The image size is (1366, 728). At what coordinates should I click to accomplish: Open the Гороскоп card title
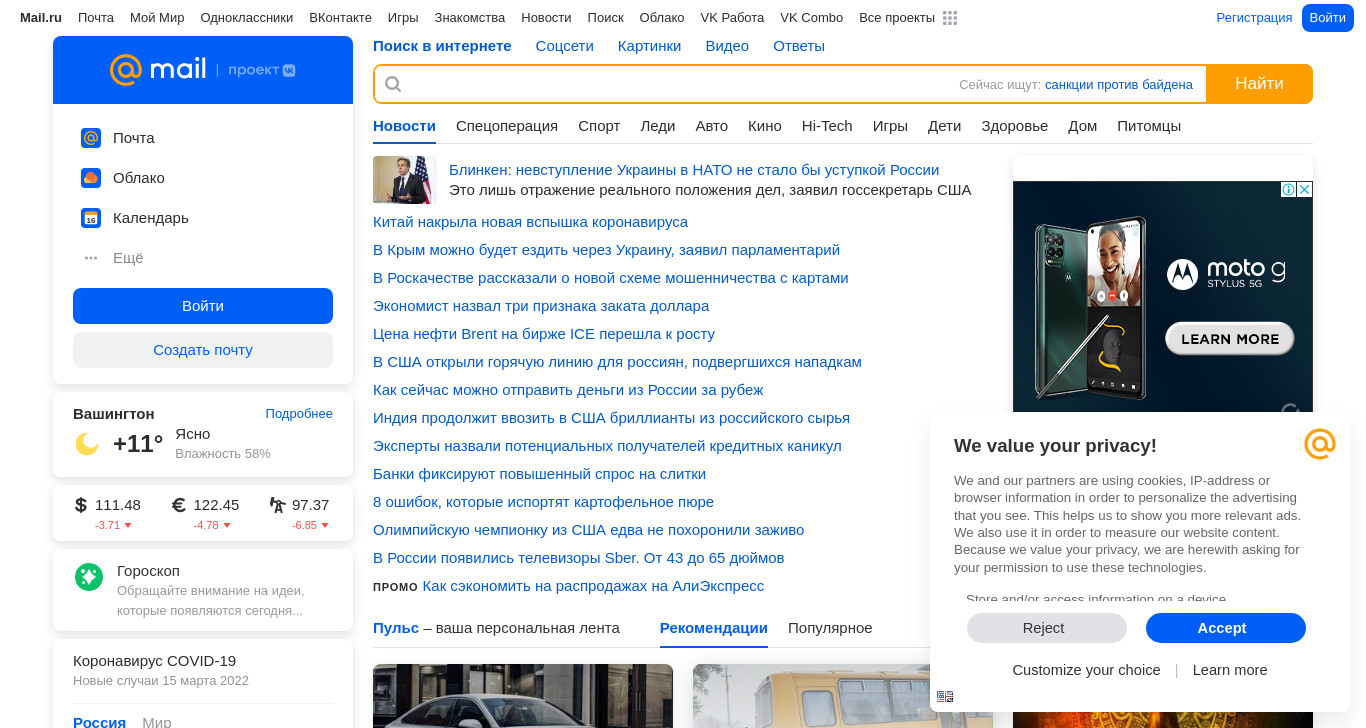(x=148, y=571)
